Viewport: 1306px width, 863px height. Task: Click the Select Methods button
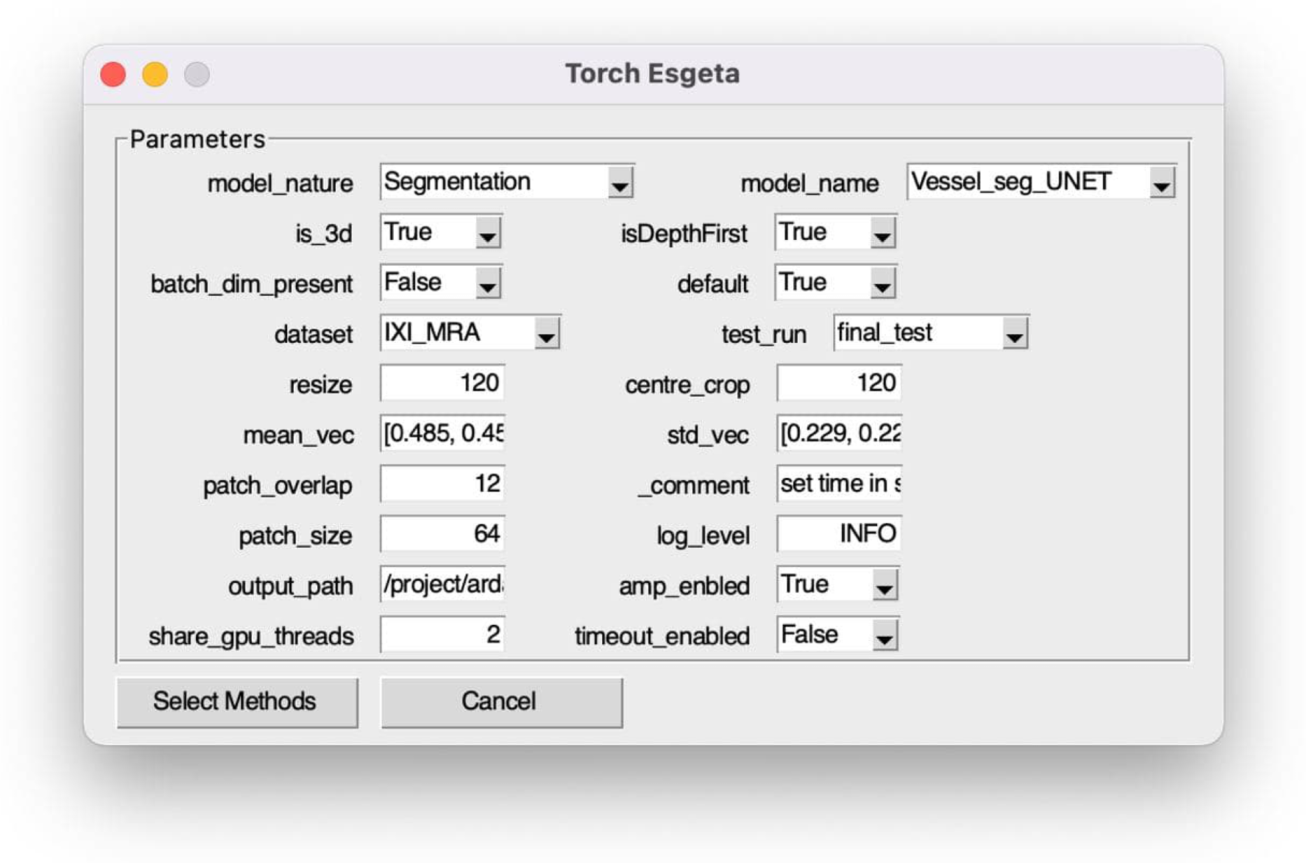[237, 701]
